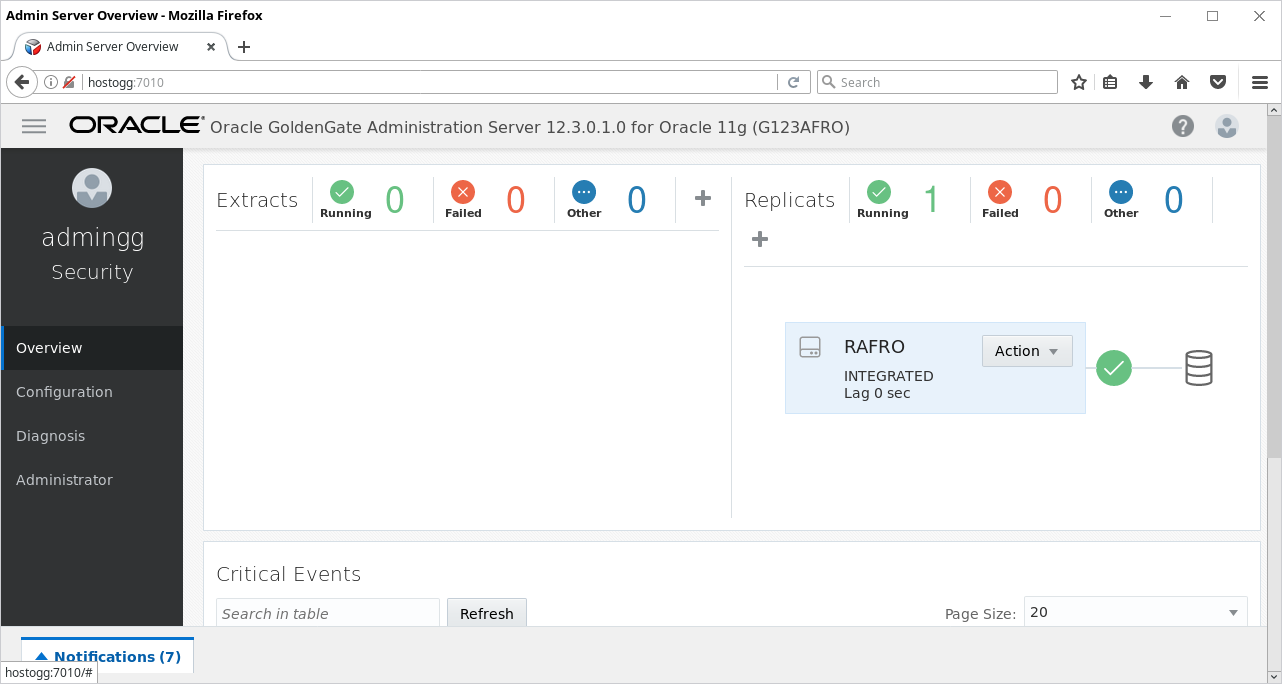Click the Oracle logo
Viewport: 1282px width, 684px height.
[x=136, y=125]
